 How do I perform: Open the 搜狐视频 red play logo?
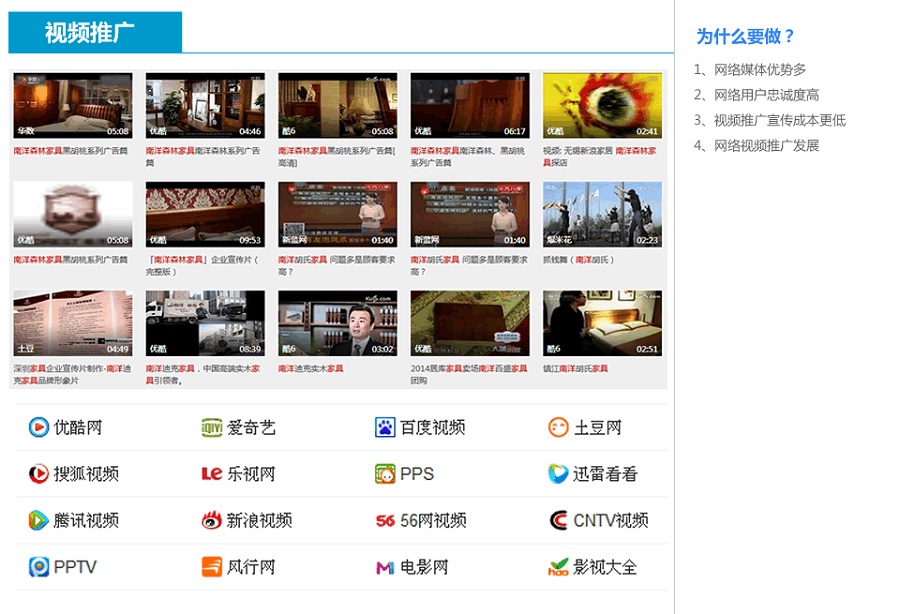tap(38, 474)
